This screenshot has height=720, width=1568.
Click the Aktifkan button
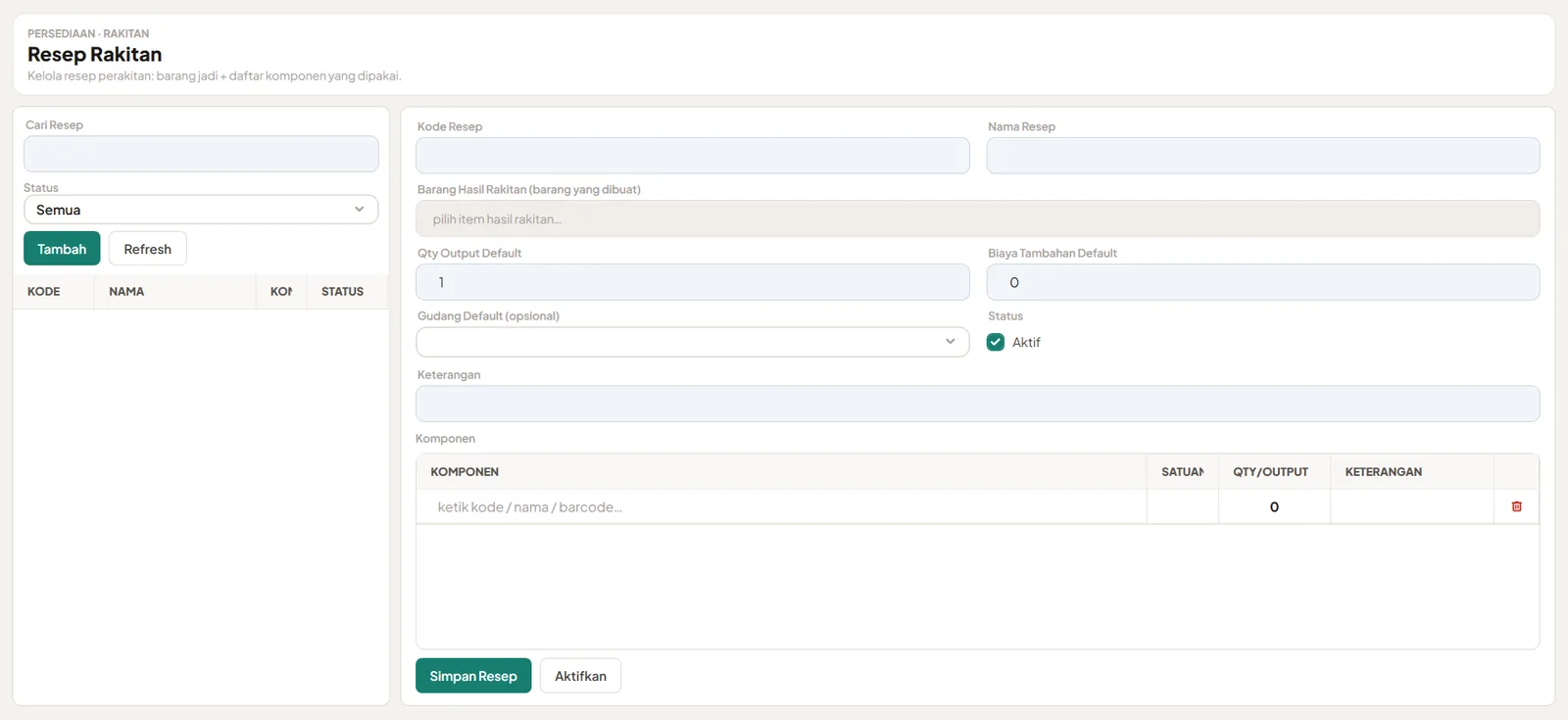pyautogui.click(x=580, y=676)
